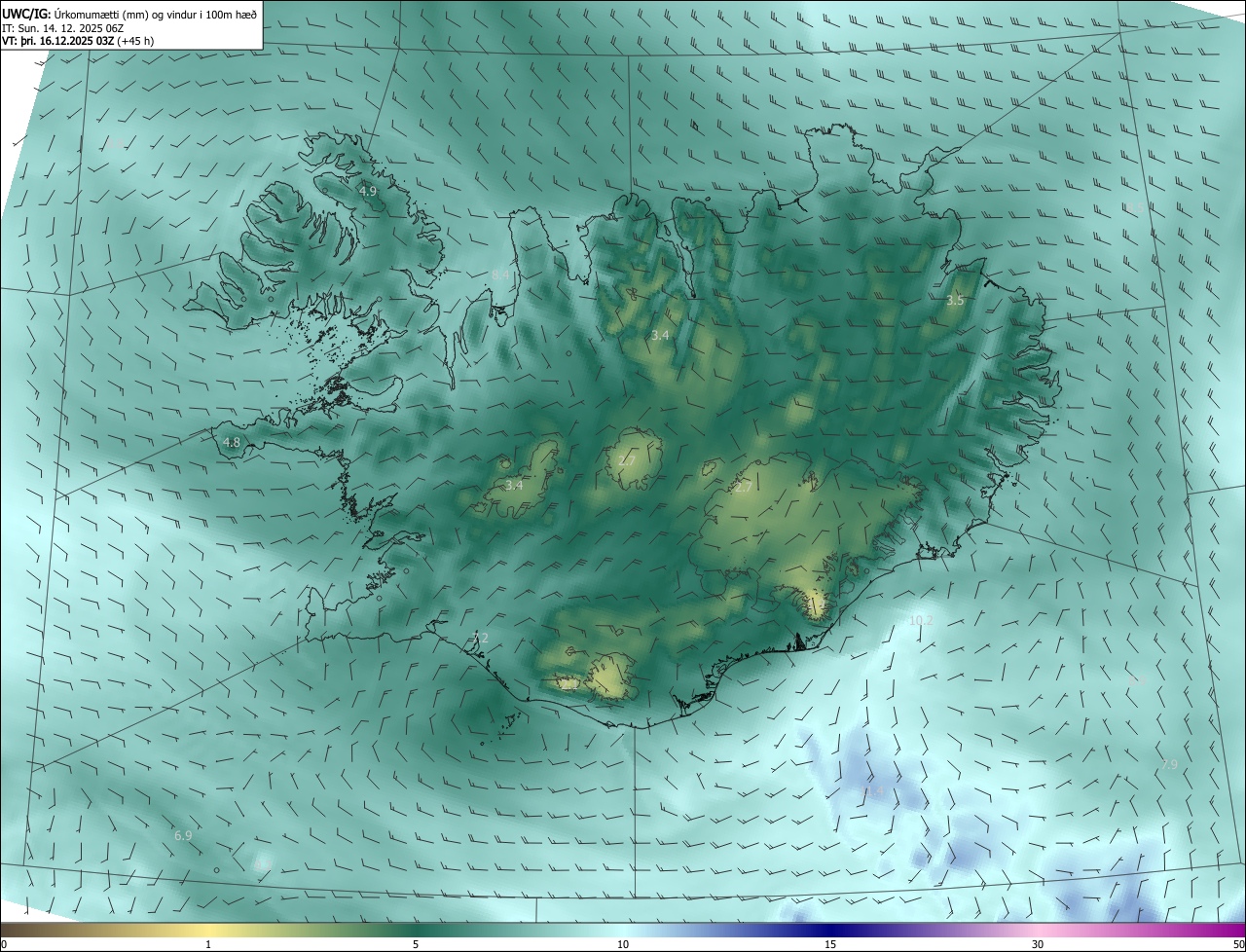Click the '5' tick on the color scale

tap(416, 944)
